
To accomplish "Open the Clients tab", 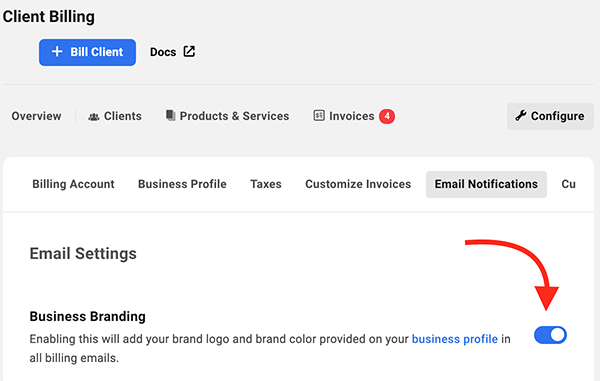I will [x=115, y=116].
